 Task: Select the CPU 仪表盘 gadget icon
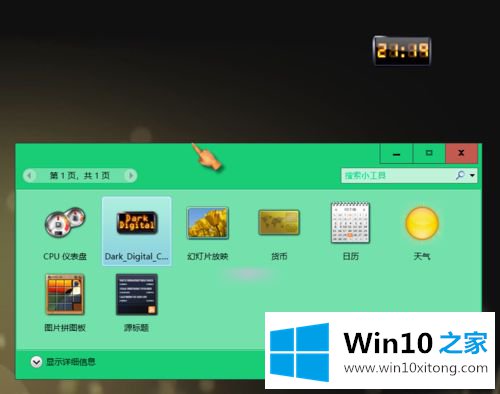point(65,222)
